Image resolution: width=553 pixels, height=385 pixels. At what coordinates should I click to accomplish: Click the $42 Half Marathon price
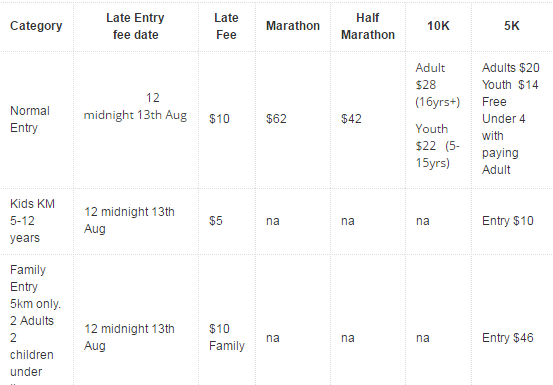(x=351, y=119)
